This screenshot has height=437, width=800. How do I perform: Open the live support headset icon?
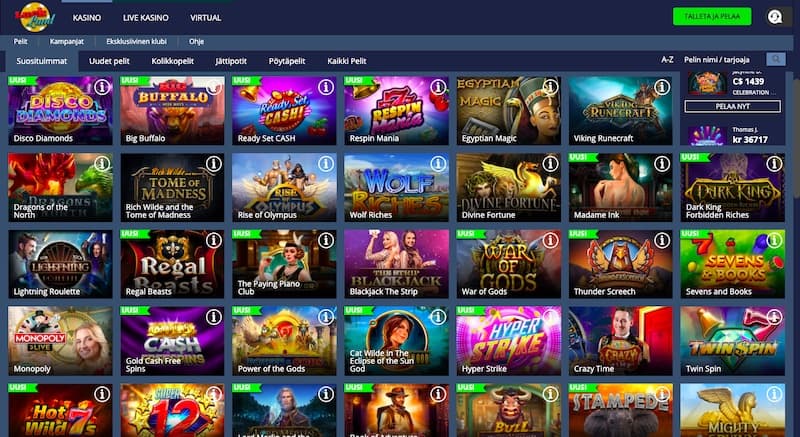tap(775, 17)
